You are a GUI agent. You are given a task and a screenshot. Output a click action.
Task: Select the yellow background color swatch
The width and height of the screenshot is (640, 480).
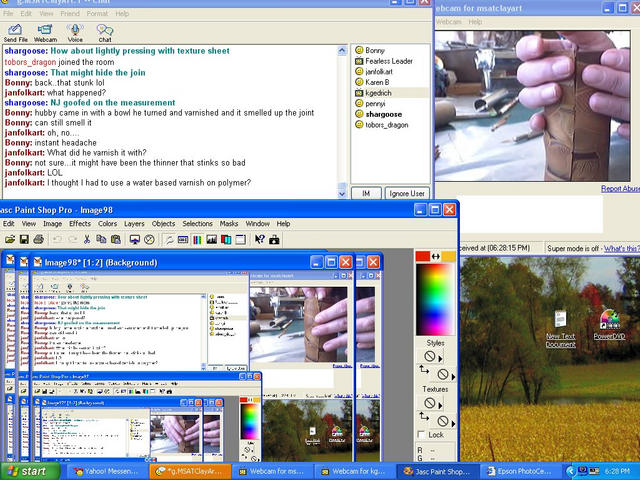pos(448,256)
